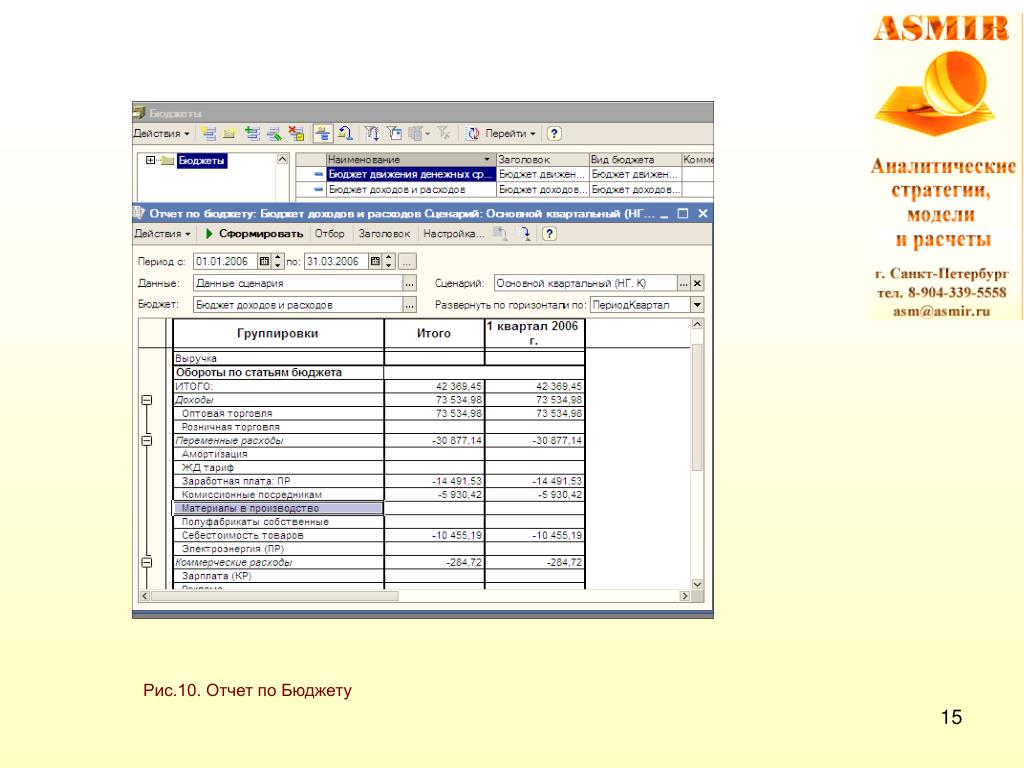1024x768 pixels.
Task: Open calendar for end date 31.03.2006
Action: point(375,262)
